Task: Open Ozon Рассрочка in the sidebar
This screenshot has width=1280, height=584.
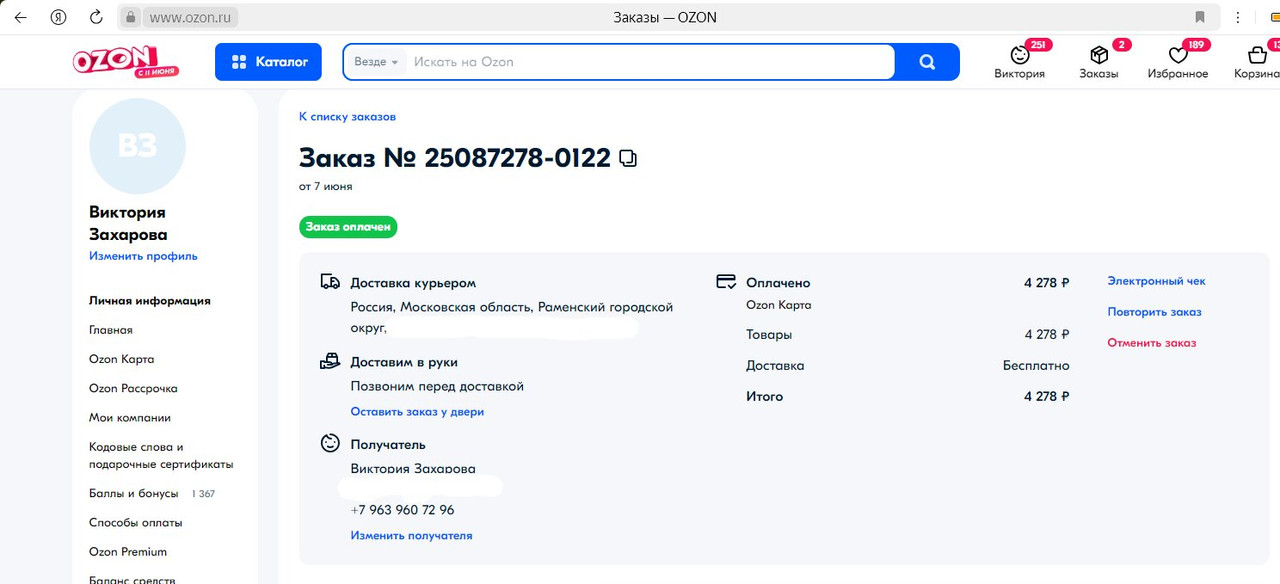Action: [x=133, y=388]
